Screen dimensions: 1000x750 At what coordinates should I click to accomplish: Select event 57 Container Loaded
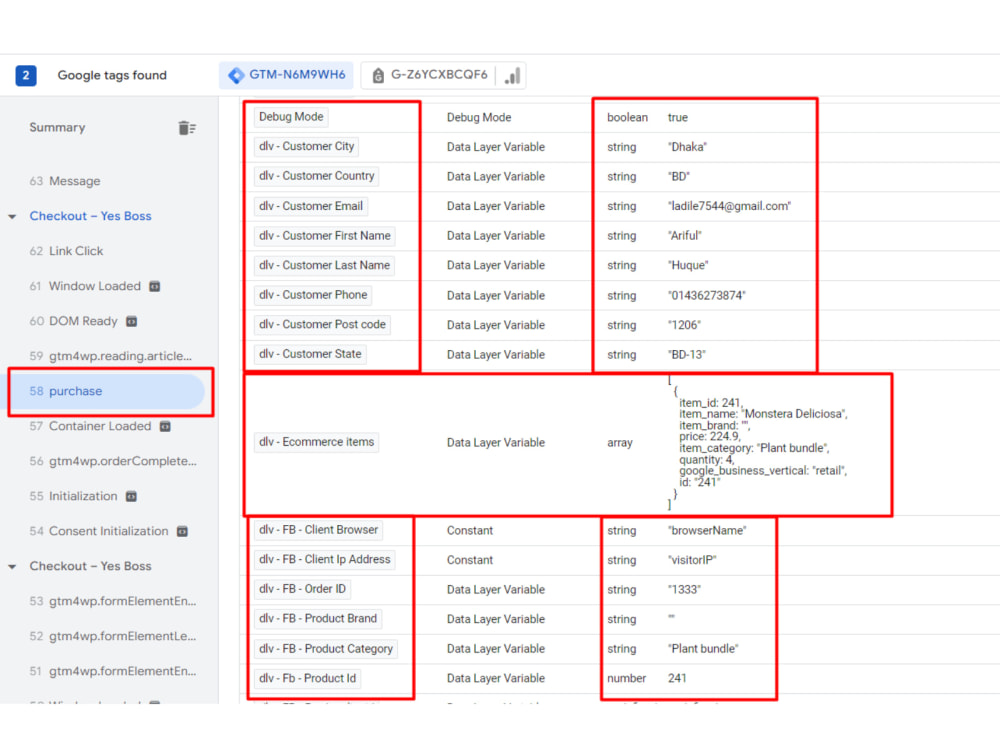[x=90, y=427]
